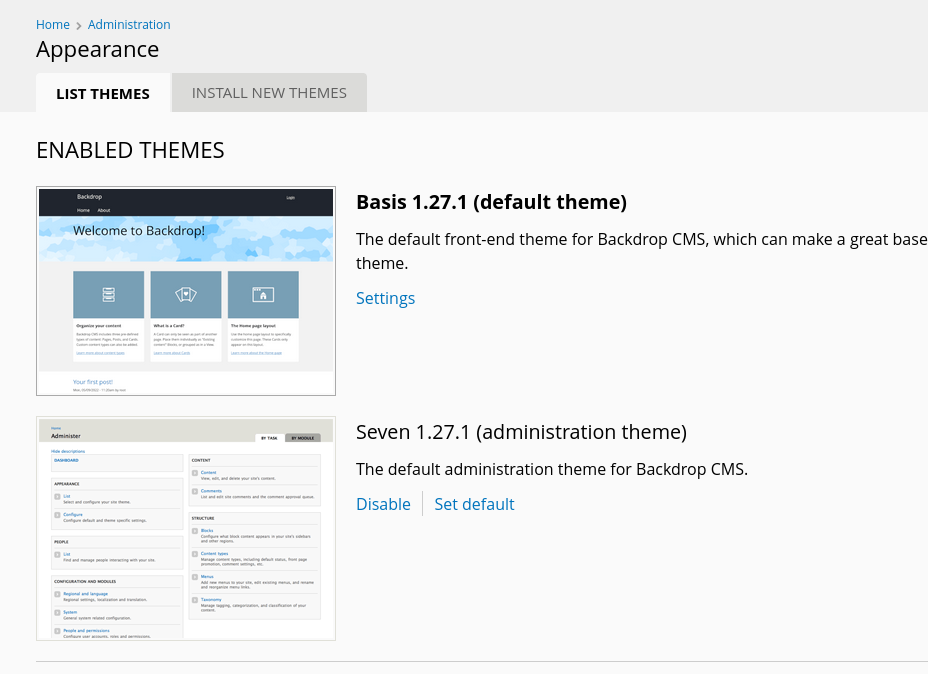
Task: Click the Seven 1.27.1 theme title
Action: click(x=521, y=432)
